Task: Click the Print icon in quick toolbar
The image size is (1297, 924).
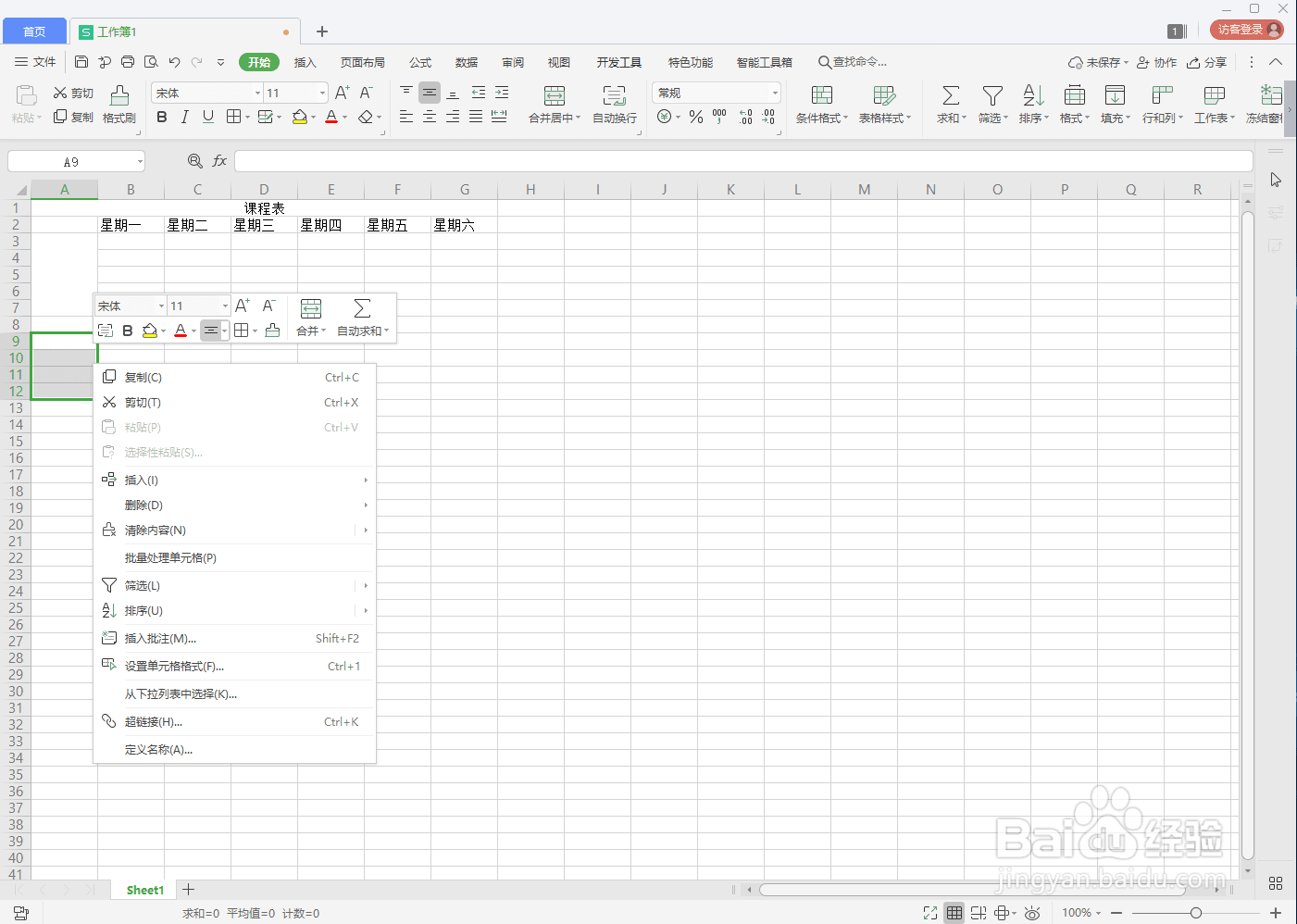Action: click(128, 62)
